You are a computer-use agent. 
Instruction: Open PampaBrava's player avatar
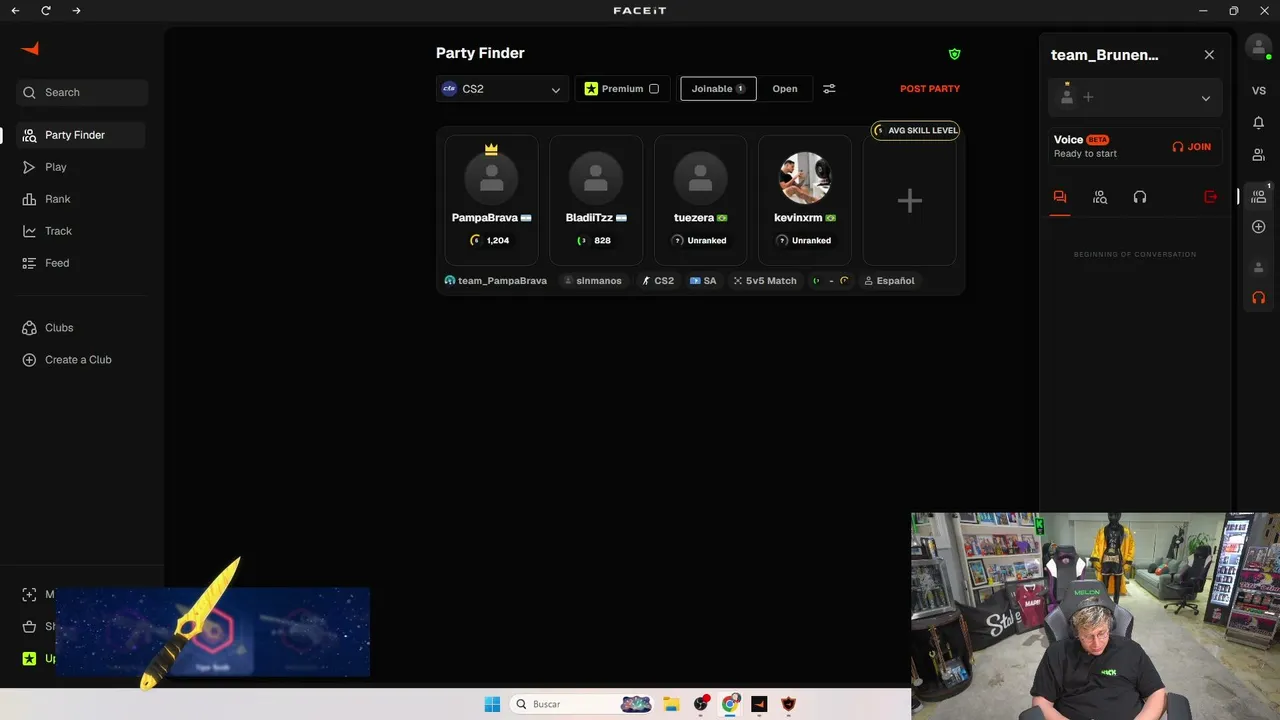(x=491, y=178)
